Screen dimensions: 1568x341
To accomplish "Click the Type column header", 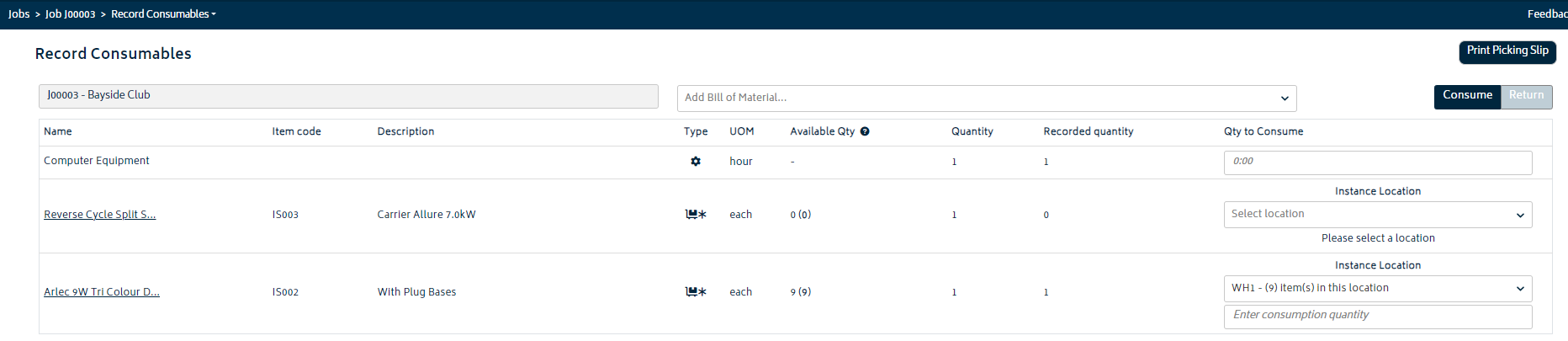I will (696, 131).
